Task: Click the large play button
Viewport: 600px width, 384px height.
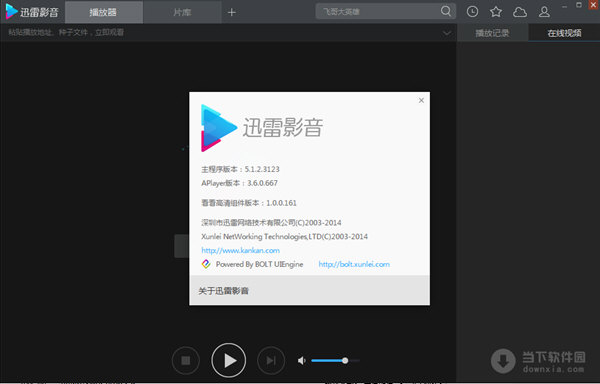Action: (228, 360)
